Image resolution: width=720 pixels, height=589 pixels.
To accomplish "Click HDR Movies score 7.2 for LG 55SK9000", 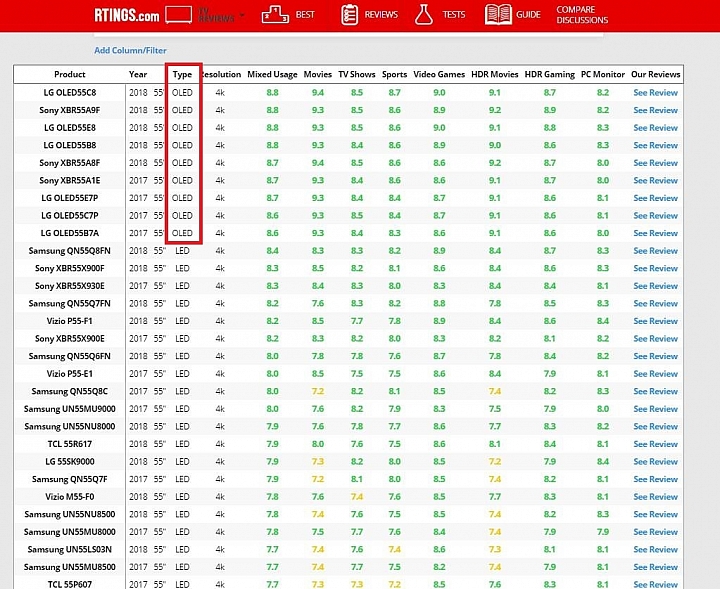I will pyautogui.click(x=495, y=462).
